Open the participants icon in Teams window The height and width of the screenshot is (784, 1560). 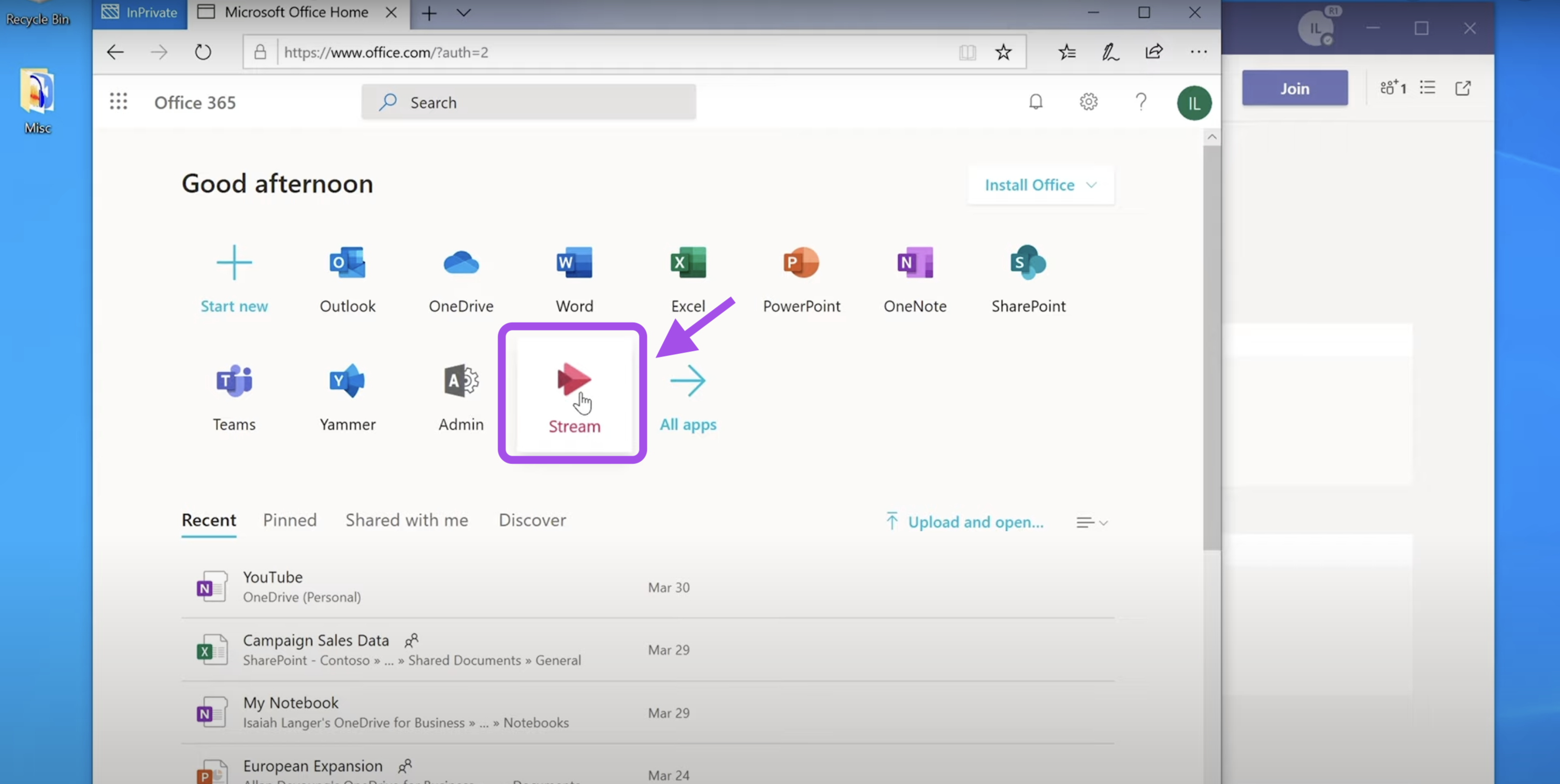tap(1393, 88)
